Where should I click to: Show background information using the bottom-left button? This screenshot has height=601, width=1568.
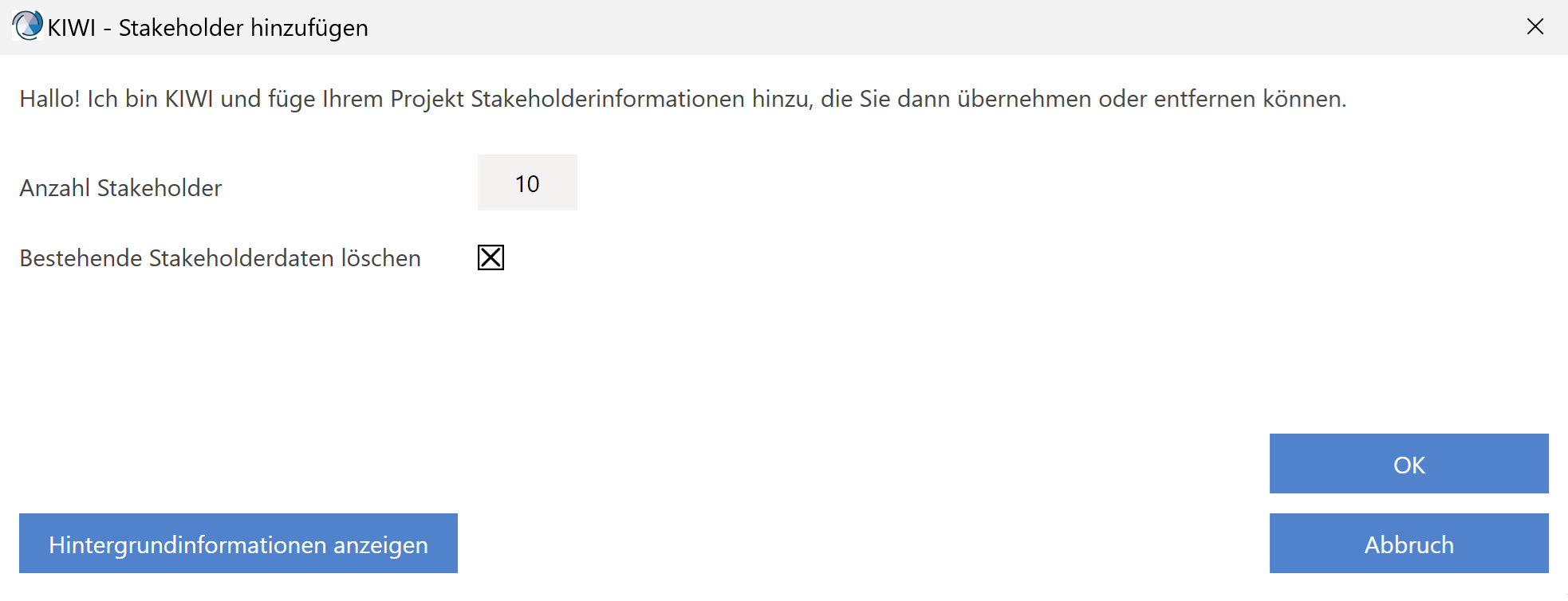238,544
